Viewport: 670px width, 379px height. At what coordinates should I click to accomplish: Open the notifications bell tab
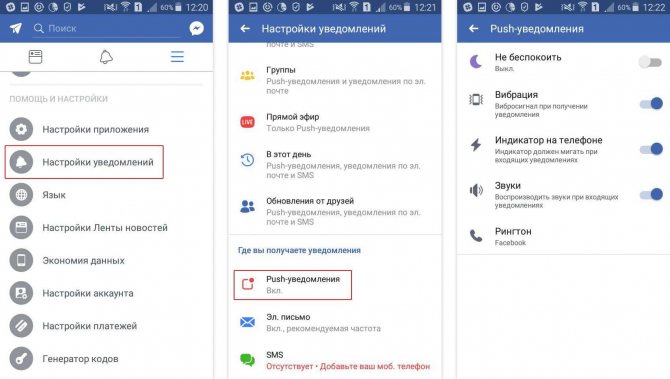(106, 57)
